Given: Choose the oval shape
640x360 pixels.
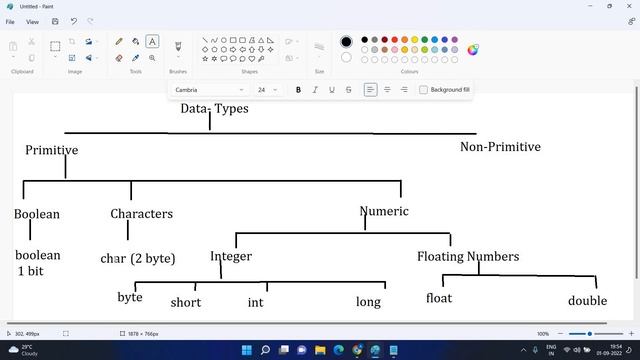Looking at the screenshot, I should [224, 40].
